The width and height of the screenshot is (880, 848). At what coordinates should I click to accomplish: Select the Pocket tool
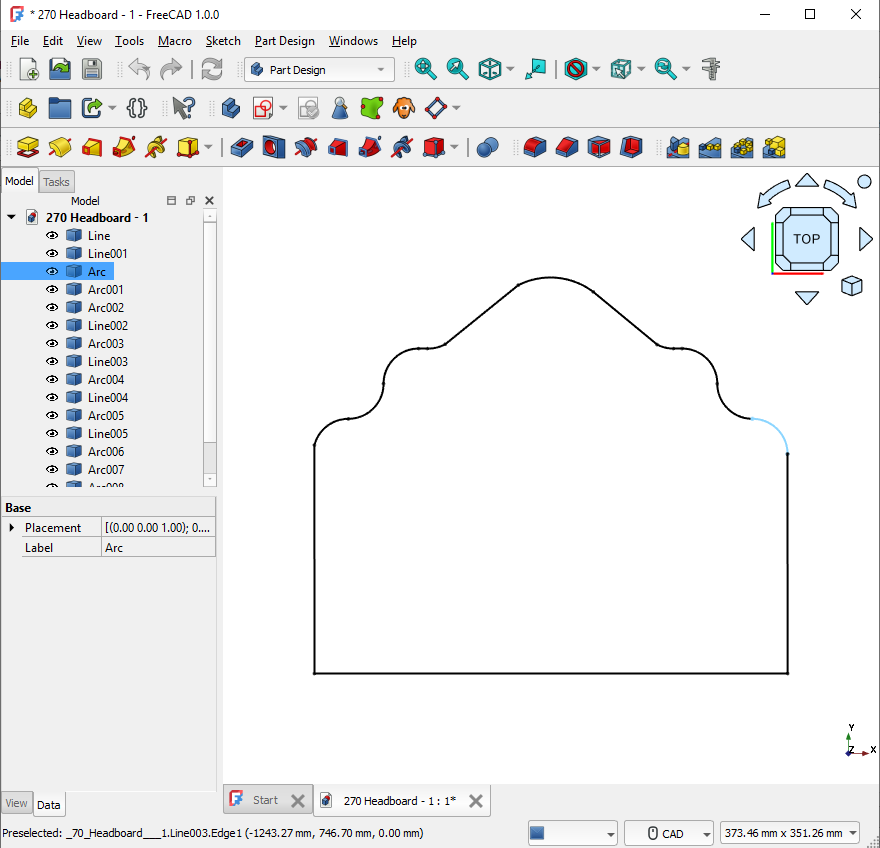point(242,148)
